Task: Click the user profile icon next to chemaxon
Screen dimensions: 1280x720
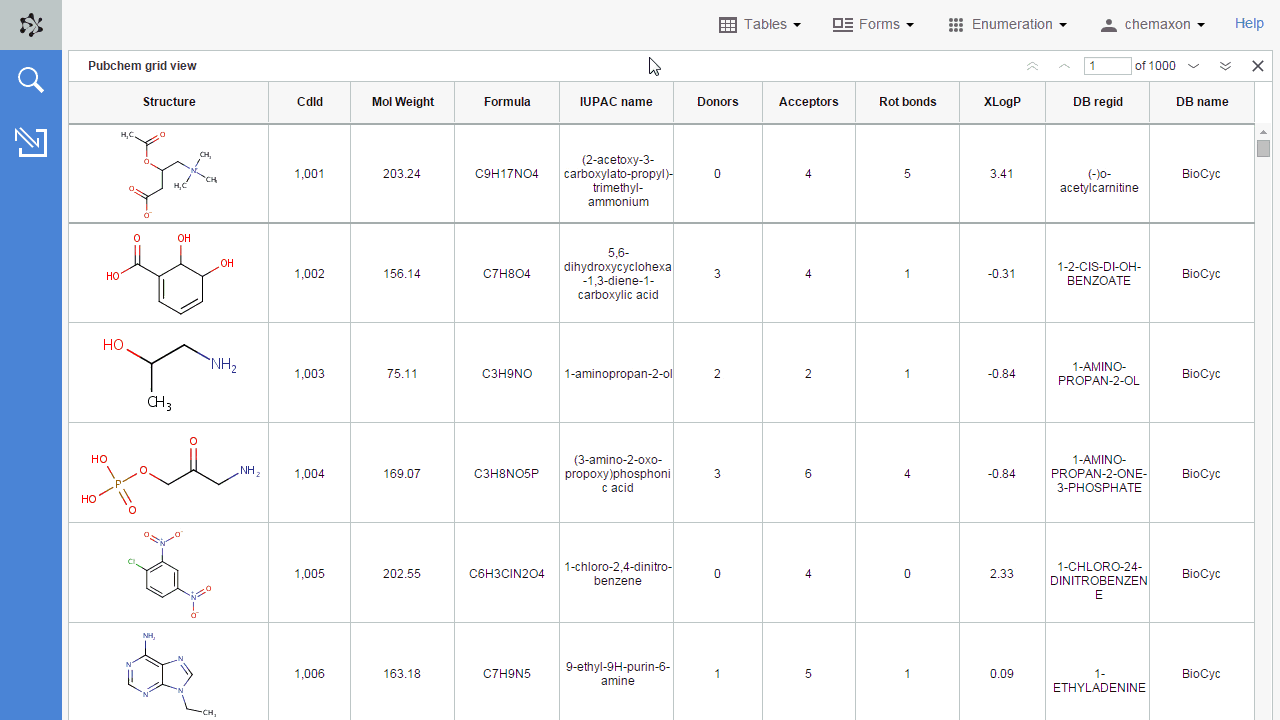Action: (x=1108, y=25)
